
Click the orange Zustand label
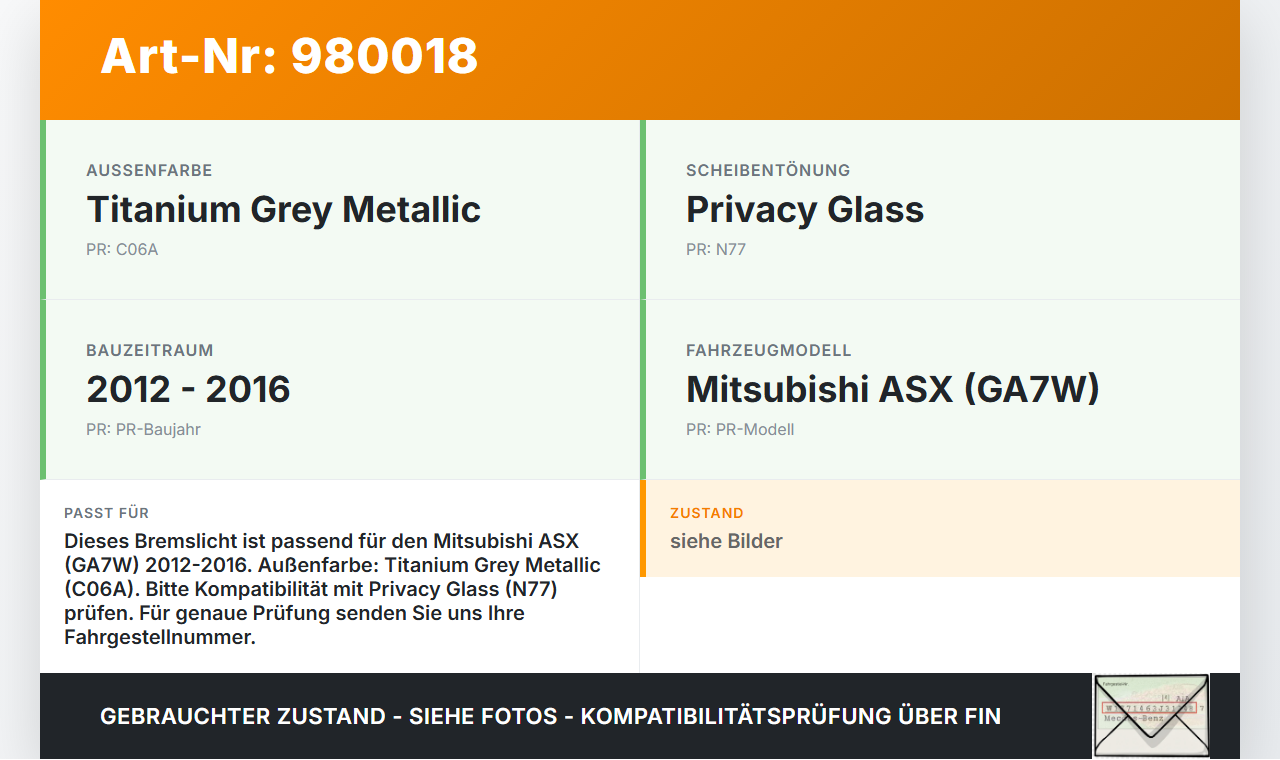pyautogui.click(x=706, y=513)
